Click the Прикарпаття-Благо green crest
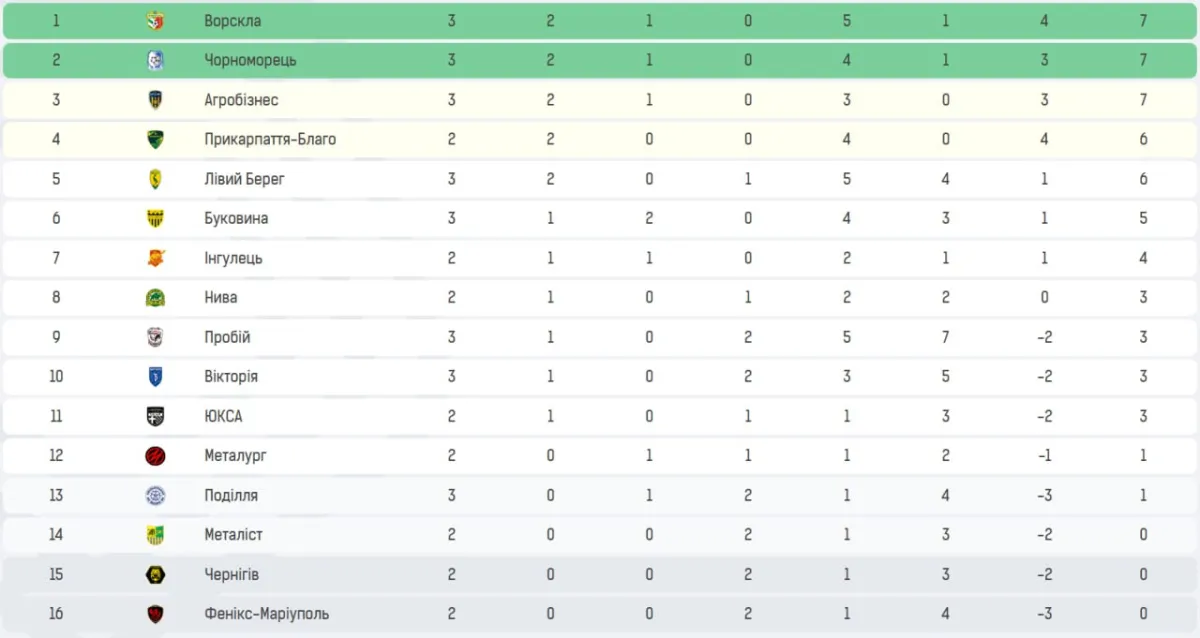 (155, 139)
